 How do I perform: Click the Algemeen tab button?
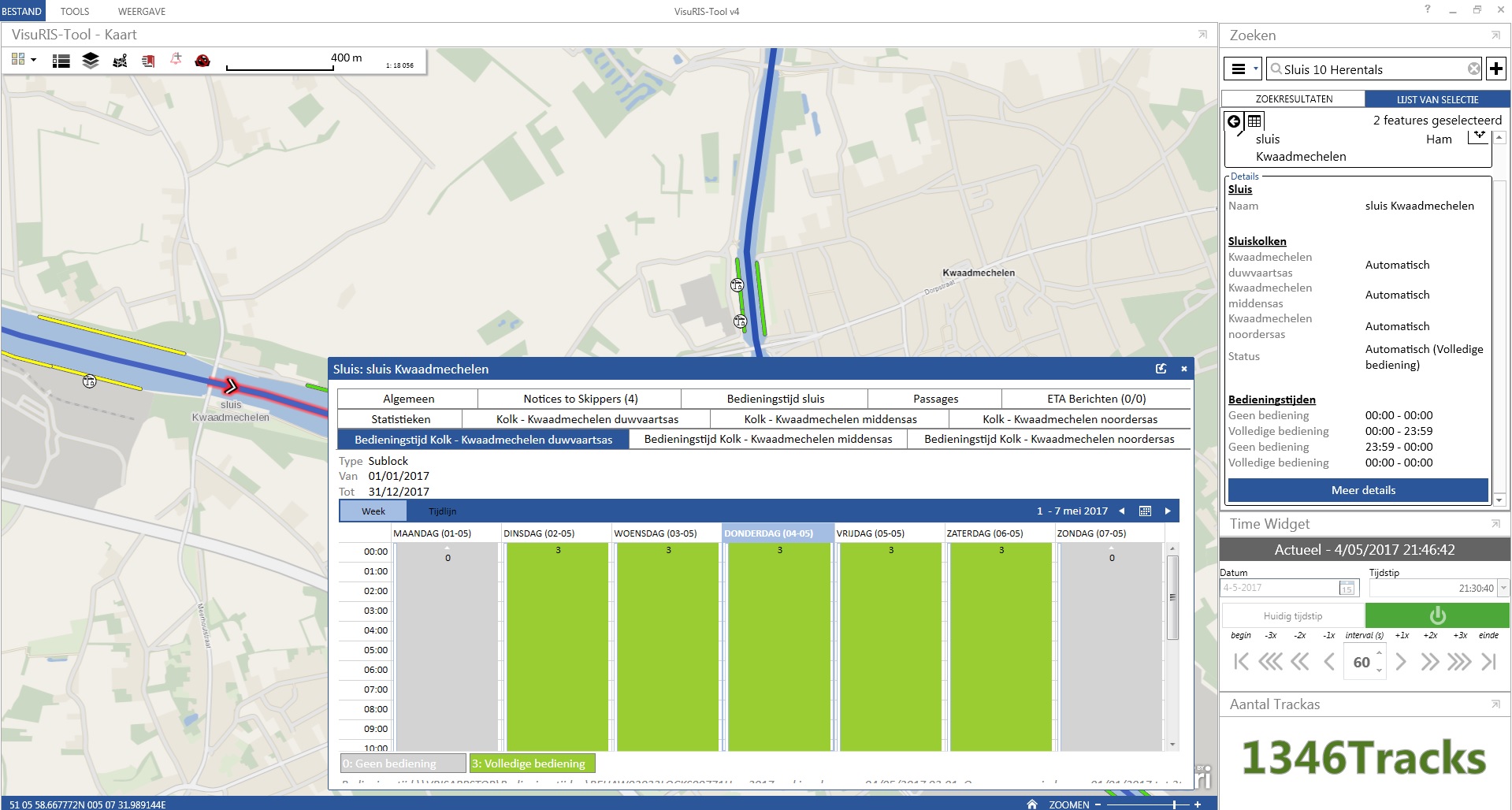click(408, 399)
